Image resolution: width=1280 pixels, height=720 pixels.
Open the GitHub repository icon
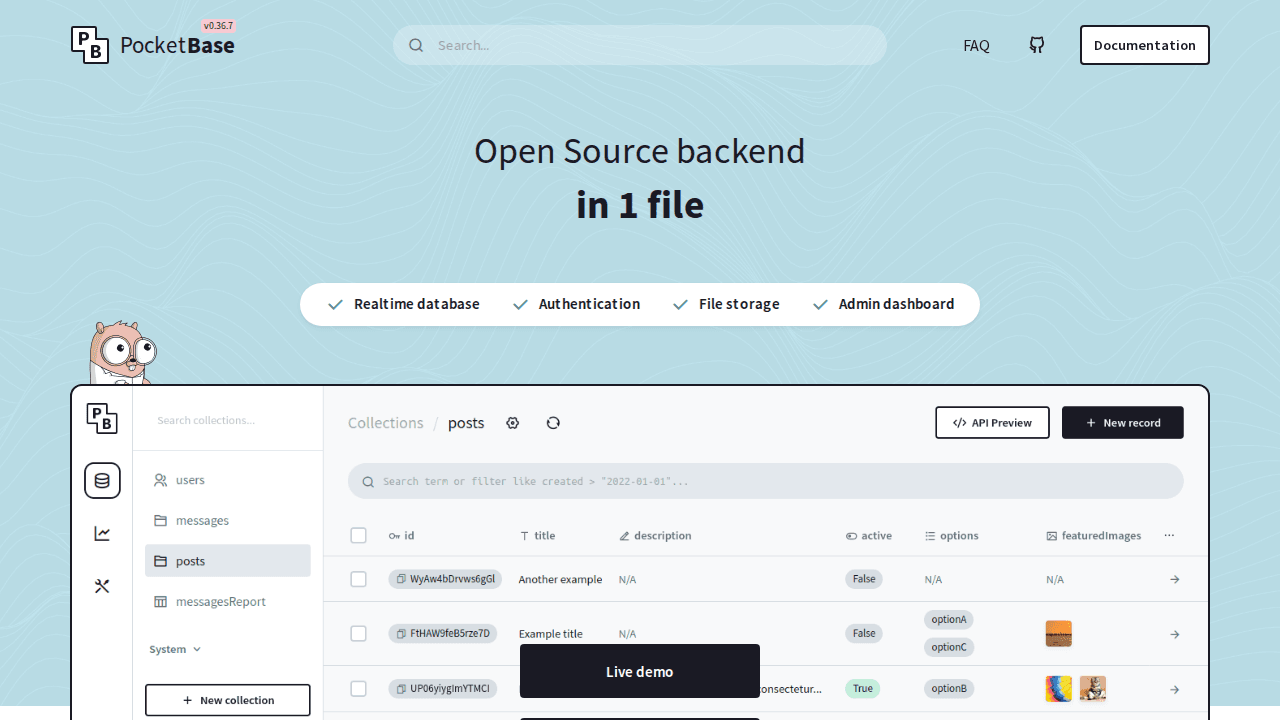(1037, 45)
